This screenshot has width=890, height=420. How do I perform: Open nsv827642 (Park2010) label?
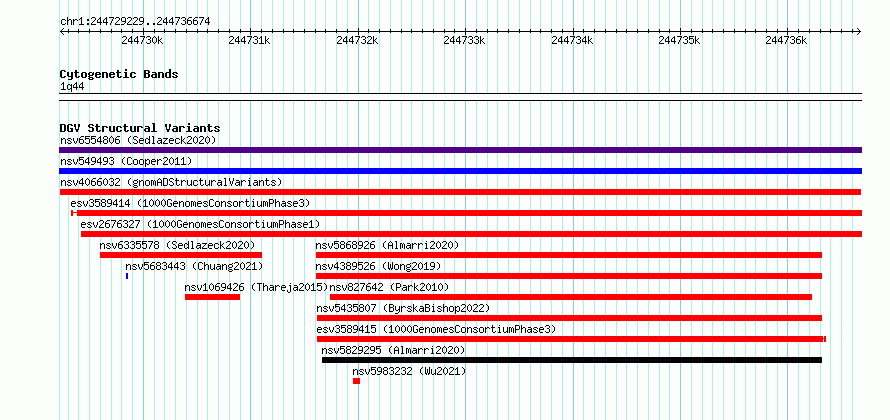389,287
